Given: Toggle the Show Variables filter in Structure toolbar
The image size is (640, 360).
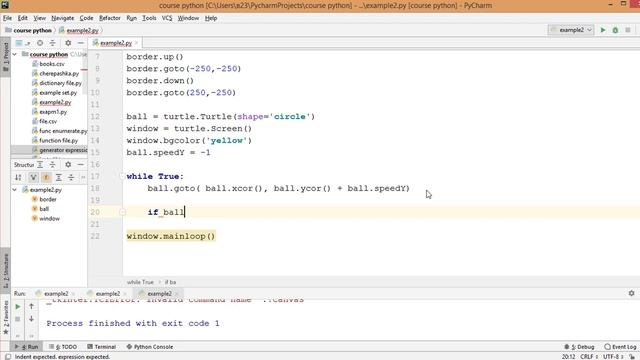Looking at the screenshot, I should 33,177.
